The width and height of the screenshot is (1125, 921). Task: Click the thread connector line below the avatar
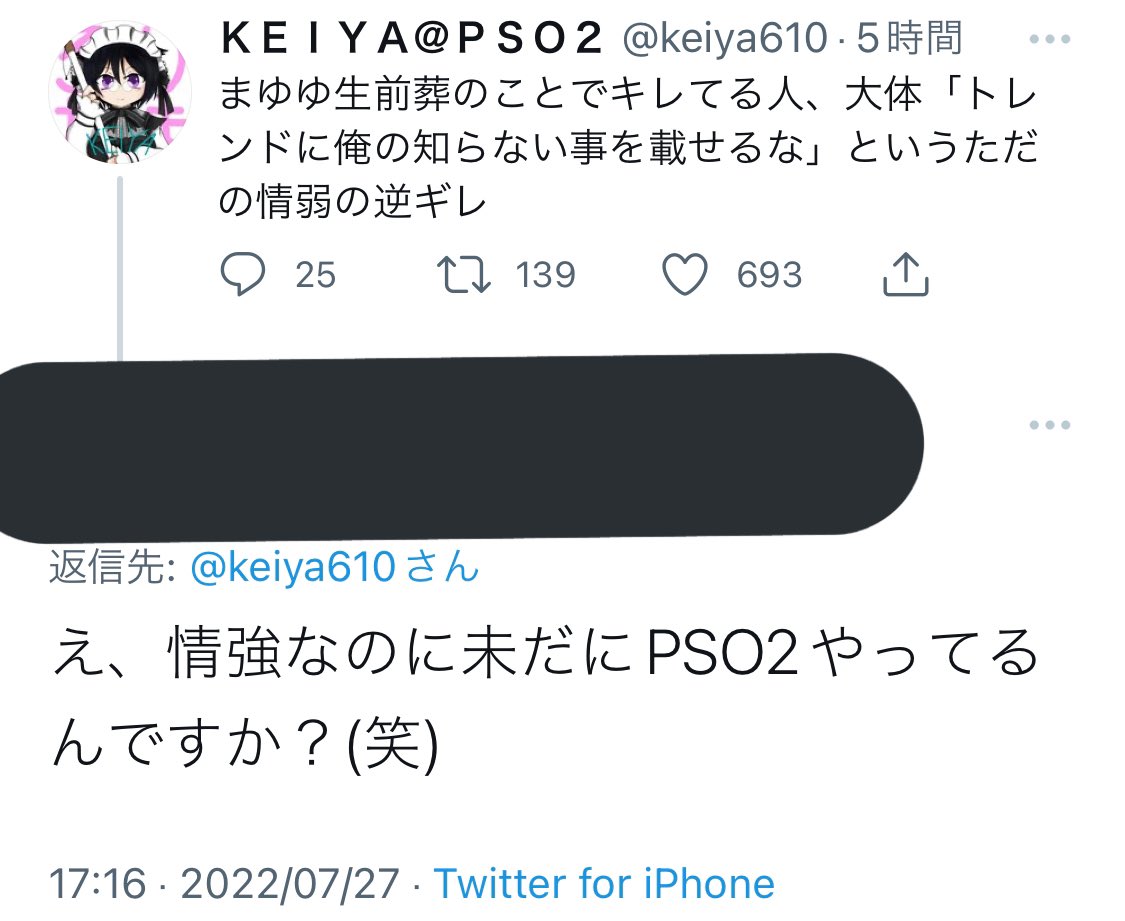click(x=120, y=267)
